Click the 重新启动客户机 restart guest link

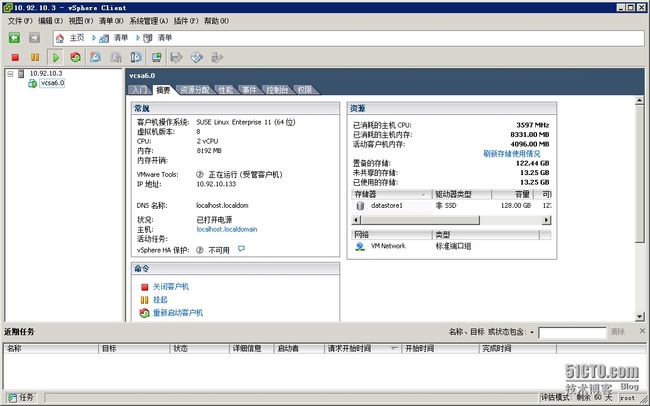click(178, 313)
